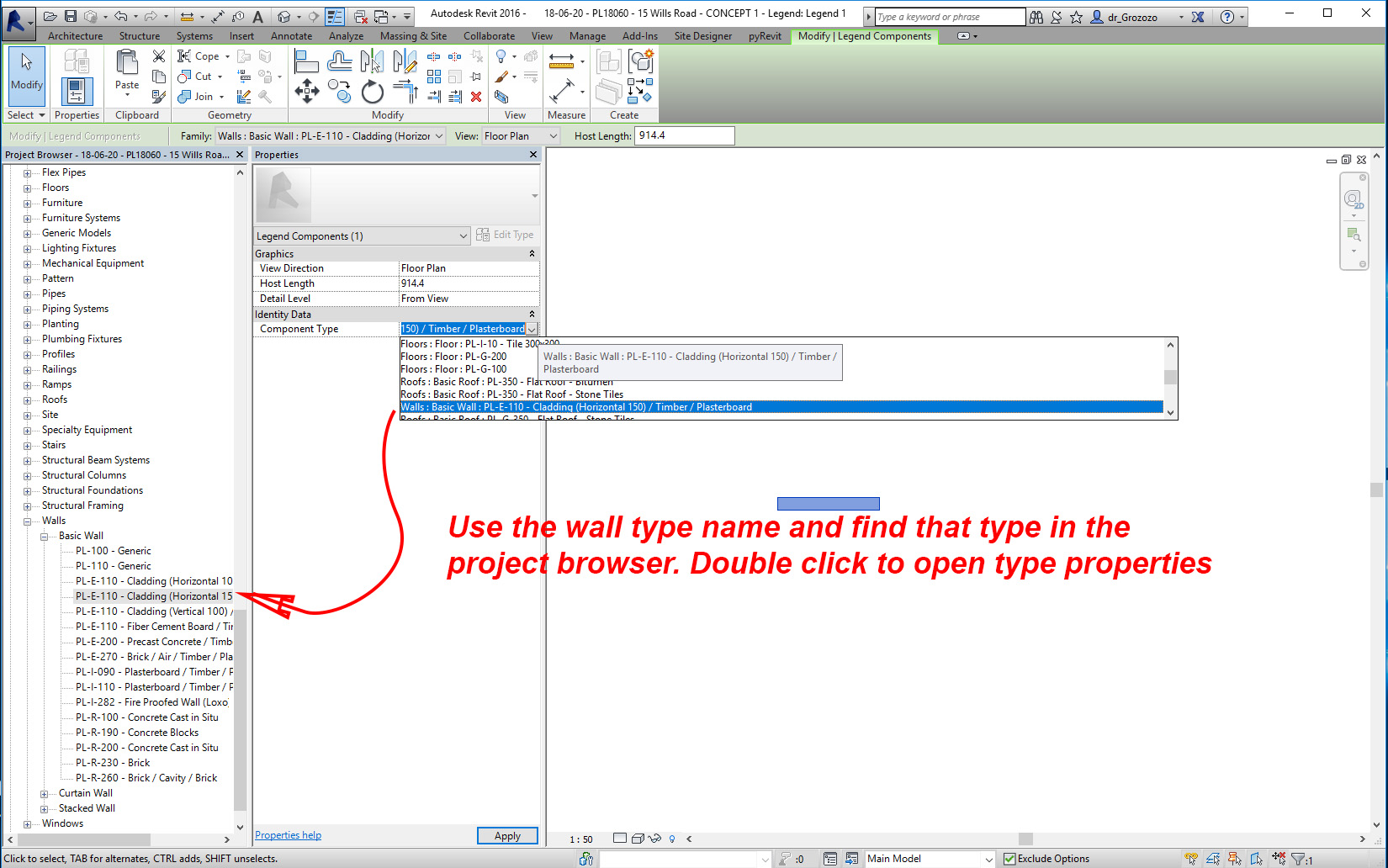Toggle select pinned elements in the status bar

click(x=1235, y=857)
